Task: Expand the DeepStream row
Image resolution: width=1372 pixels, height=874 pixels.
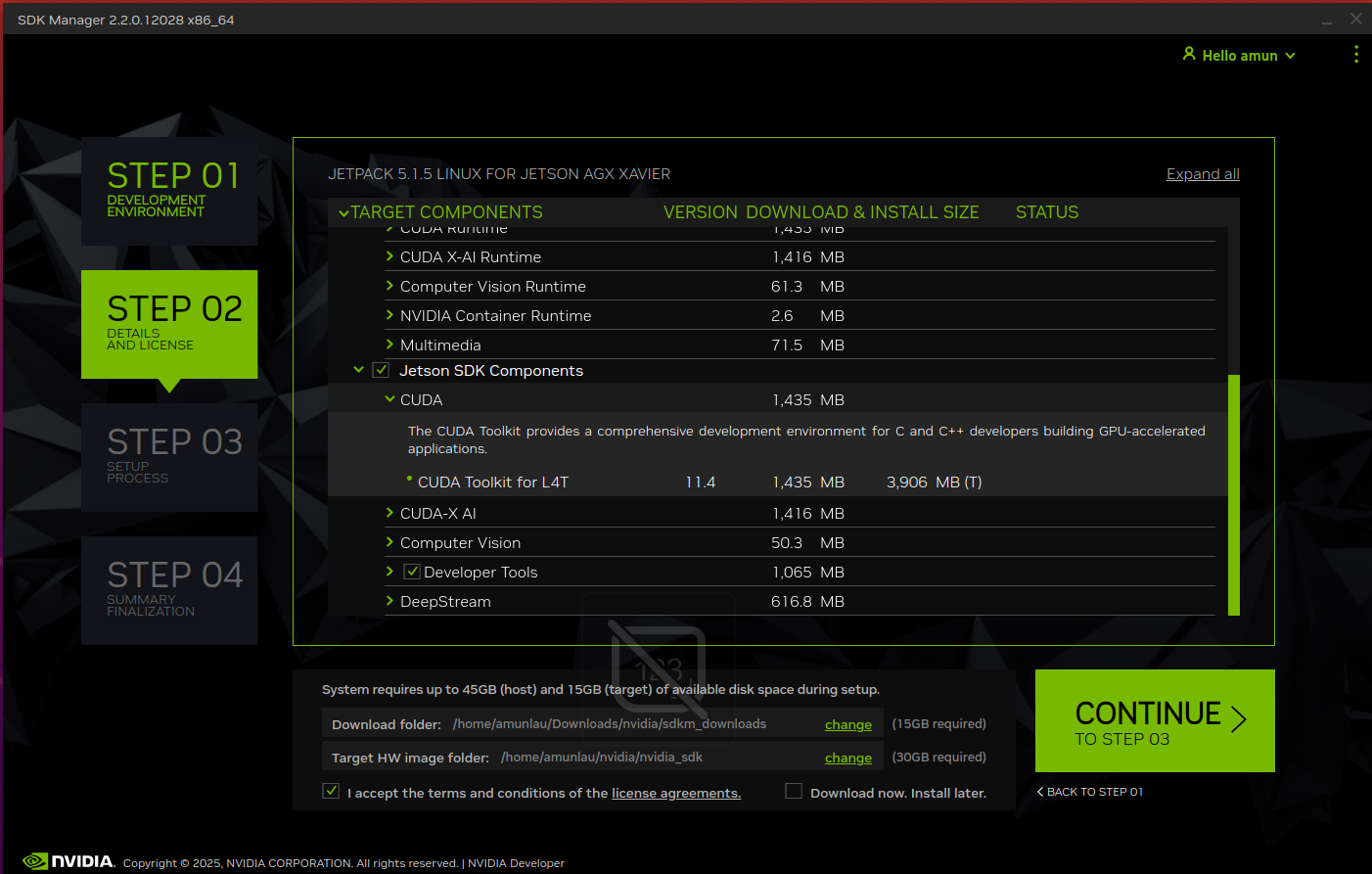Action: (389, 601)
